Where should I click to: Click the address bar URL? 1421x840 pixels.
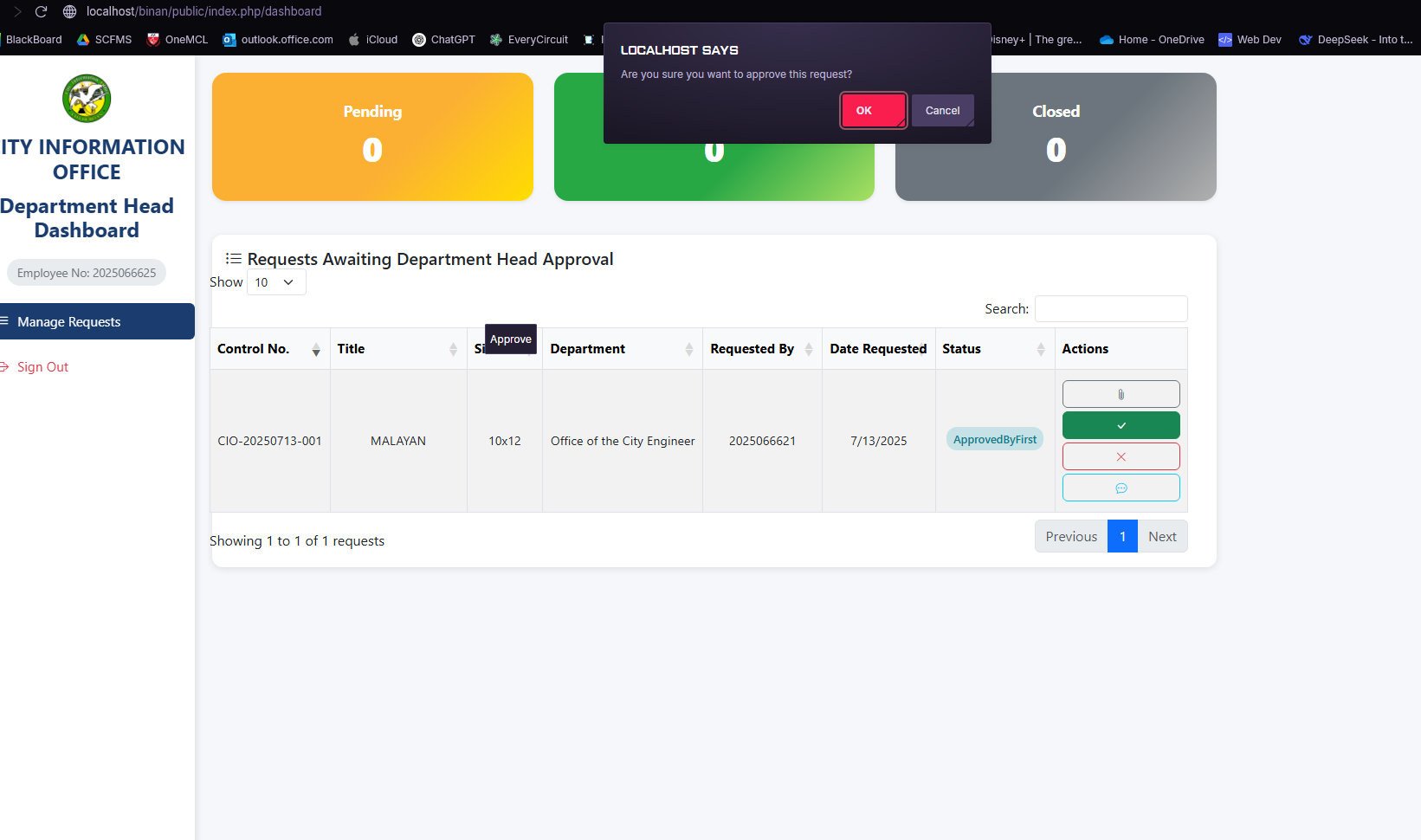coord(203,11)
